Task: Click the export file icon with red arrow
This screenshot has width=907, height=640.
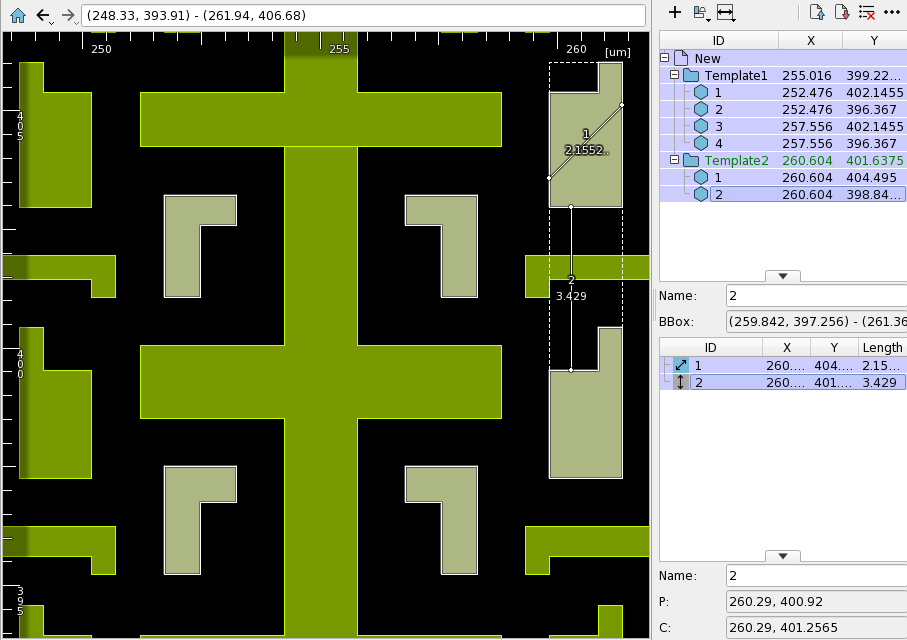Action: (x=842, y=12)
